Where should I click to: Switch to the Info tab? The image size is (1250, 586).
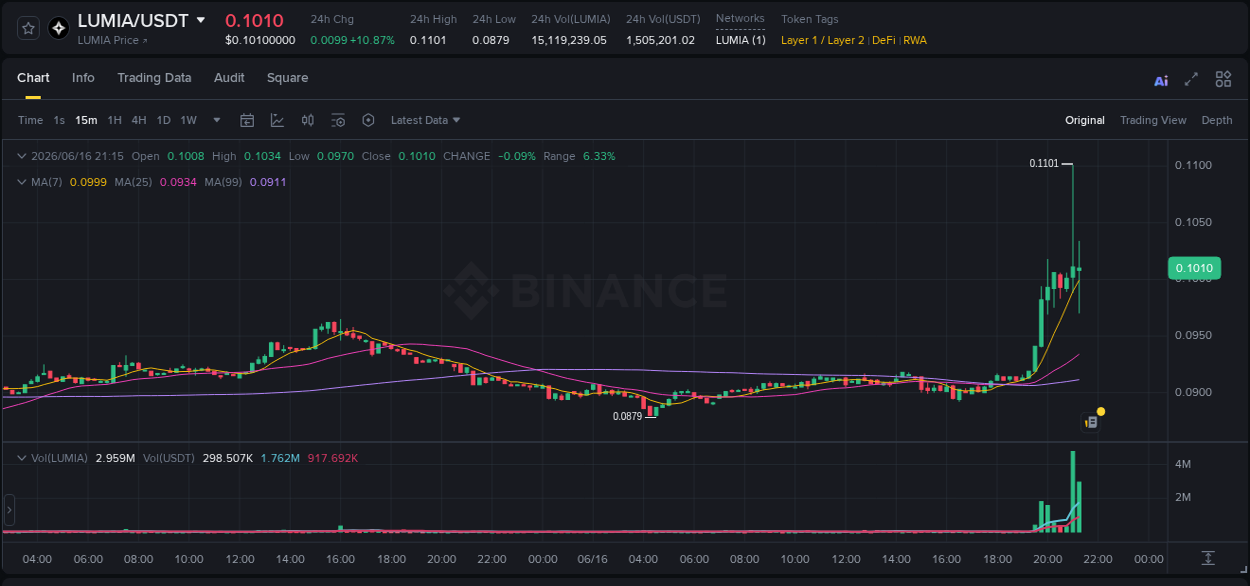[83, 78]
